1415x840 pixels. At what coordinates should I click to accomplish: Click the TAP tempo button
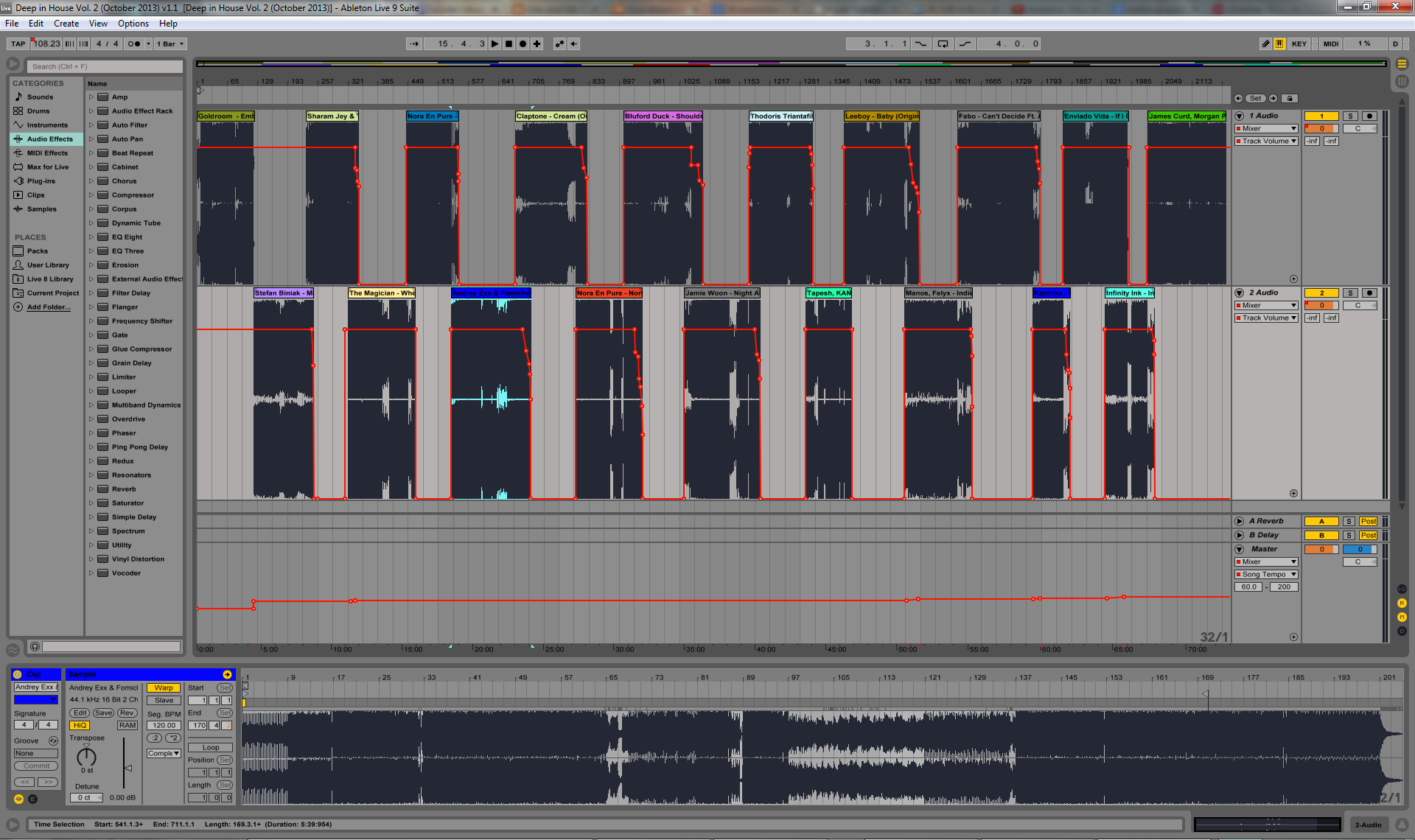(18, 44)
